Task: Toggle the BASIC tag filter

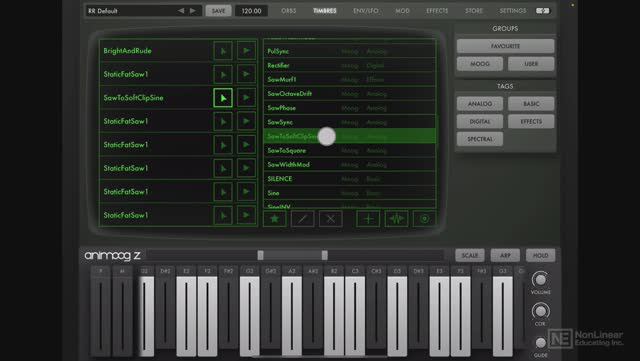Action: (531, 104)
